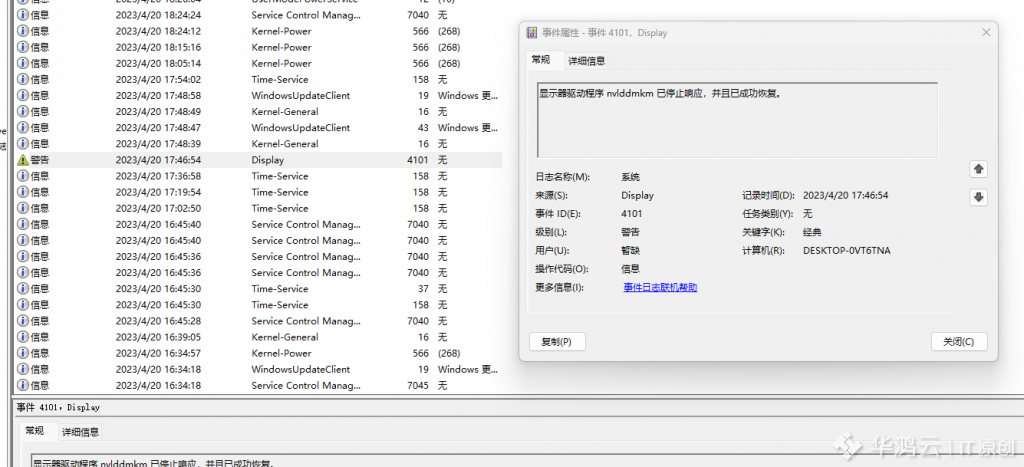Click the info icon on the 17:48:49 Kernel-General row
The image size is (1024, 467).
point(23,112)
